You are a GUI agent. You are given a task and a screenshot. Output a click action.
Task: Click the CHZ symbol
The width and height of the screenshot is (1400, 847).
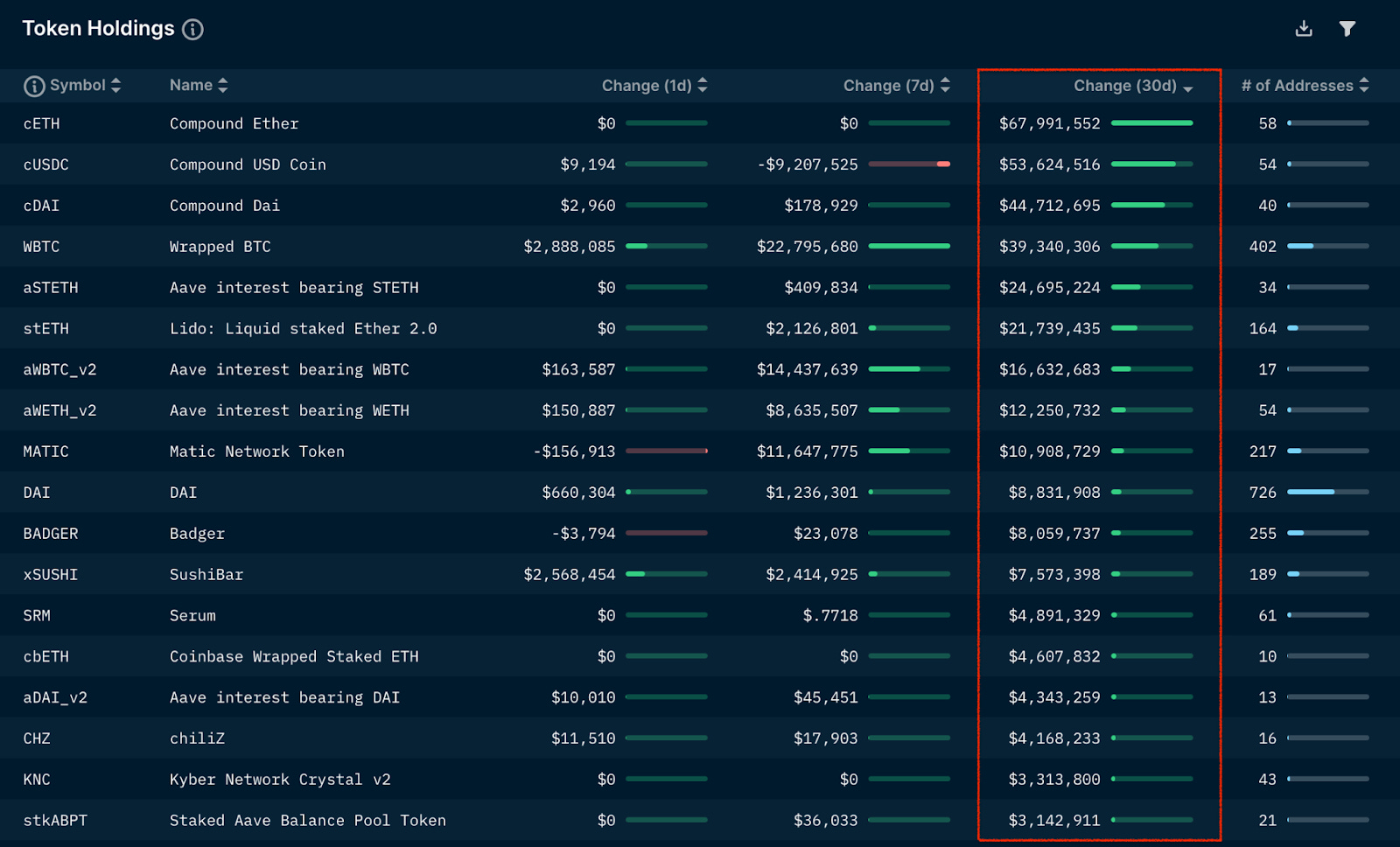click(x=37, y=738)
